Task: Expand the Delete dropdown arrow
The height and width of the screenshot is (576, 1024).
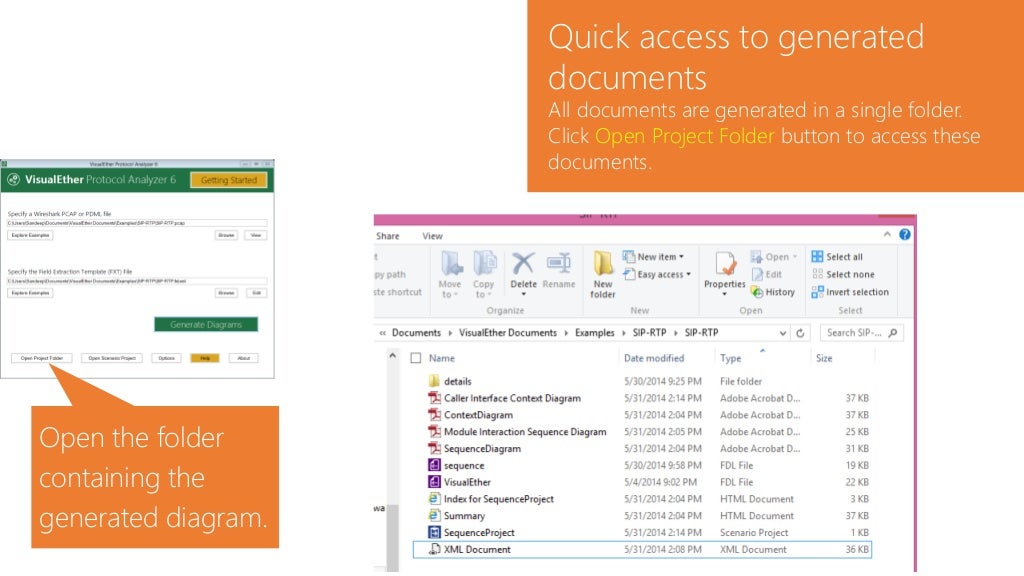Action: (x=523, y=295)
